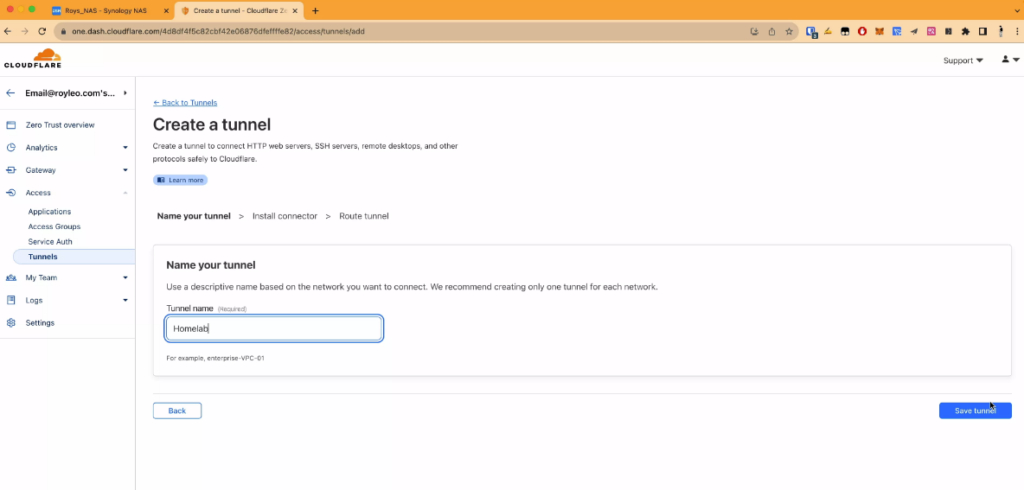The image size is (1024, 490).
Task: Collapse the Access section arrow
Action: [125, 193]
